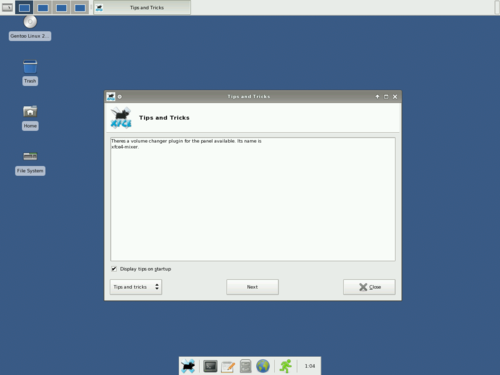Switch to the fourth workspace in pager
Screen dimensions: 500x375
pyautogui.click(x=80, y=7)
